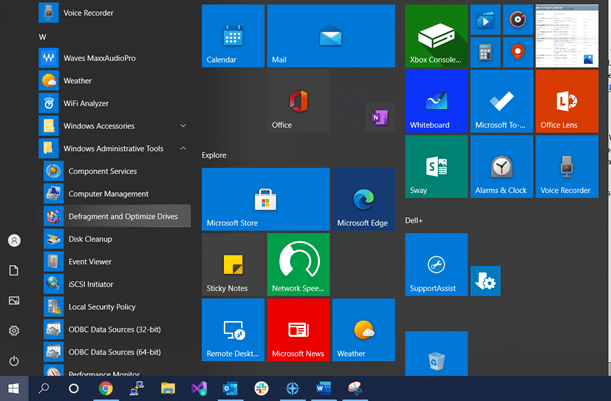Click the Windows Start button
This screenshot has width=611, height=401.
click(14, 389)
